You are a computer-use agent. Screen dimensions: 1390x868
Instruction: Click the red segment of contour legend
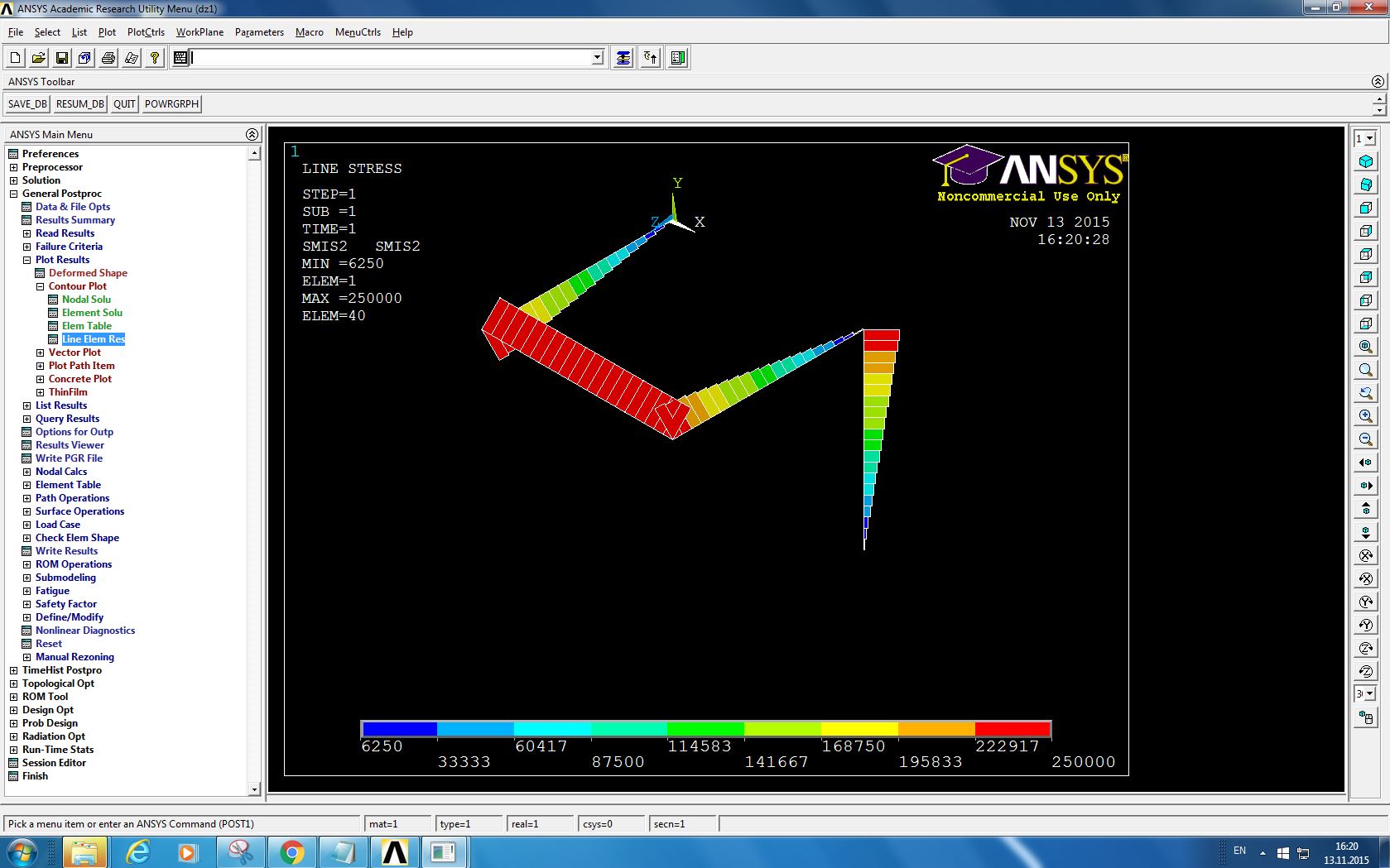1012,729
